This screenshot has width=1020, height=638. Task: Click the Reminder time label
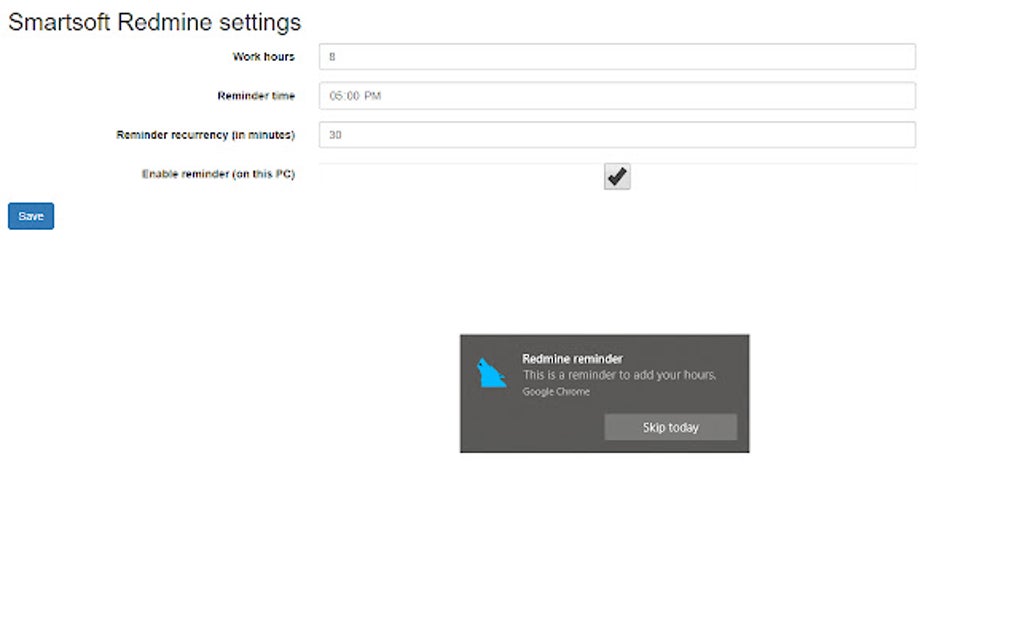(256, 96)
